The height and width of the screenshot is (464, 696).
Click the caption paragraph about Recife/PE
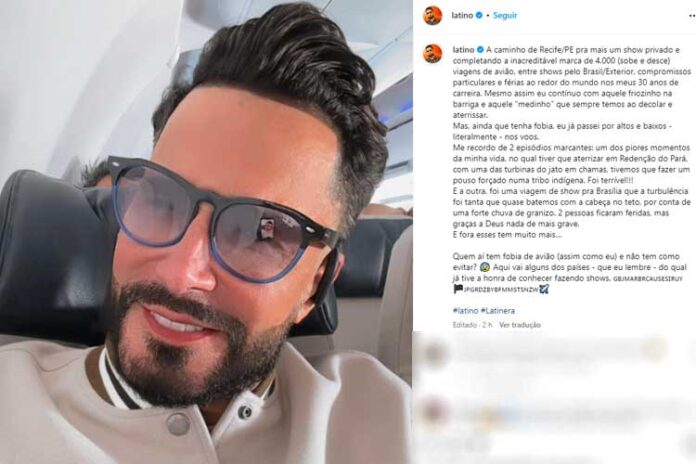(572, 82)
